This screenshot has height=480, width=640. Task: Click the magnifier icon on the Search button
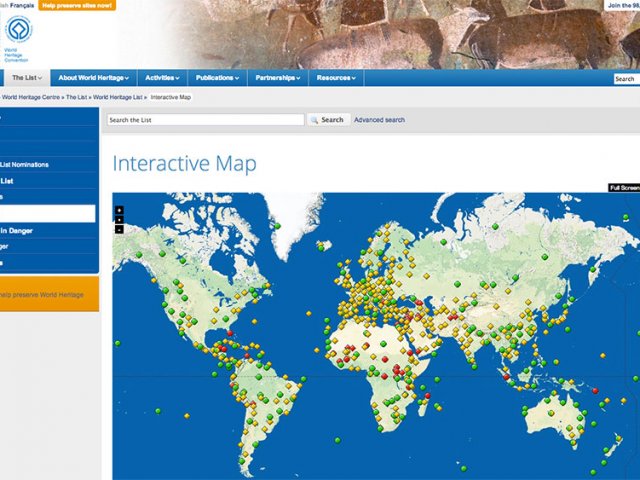point(314,120)
